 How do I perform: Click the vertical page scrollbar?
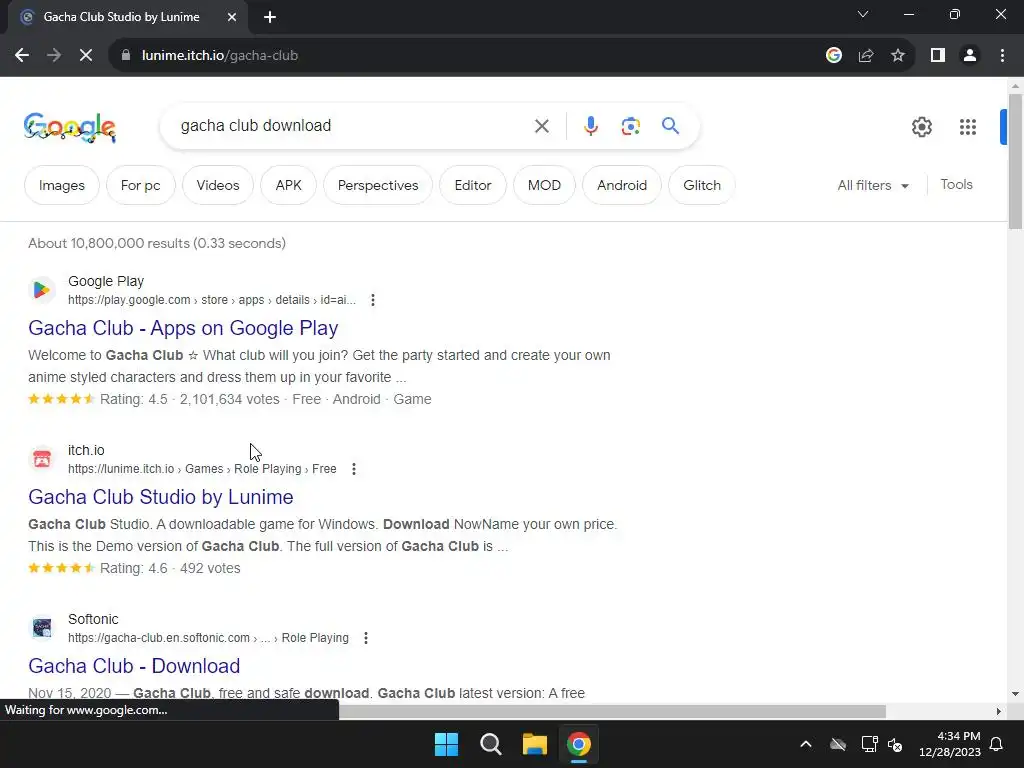pyautogui.click(x=1015, y=161)
